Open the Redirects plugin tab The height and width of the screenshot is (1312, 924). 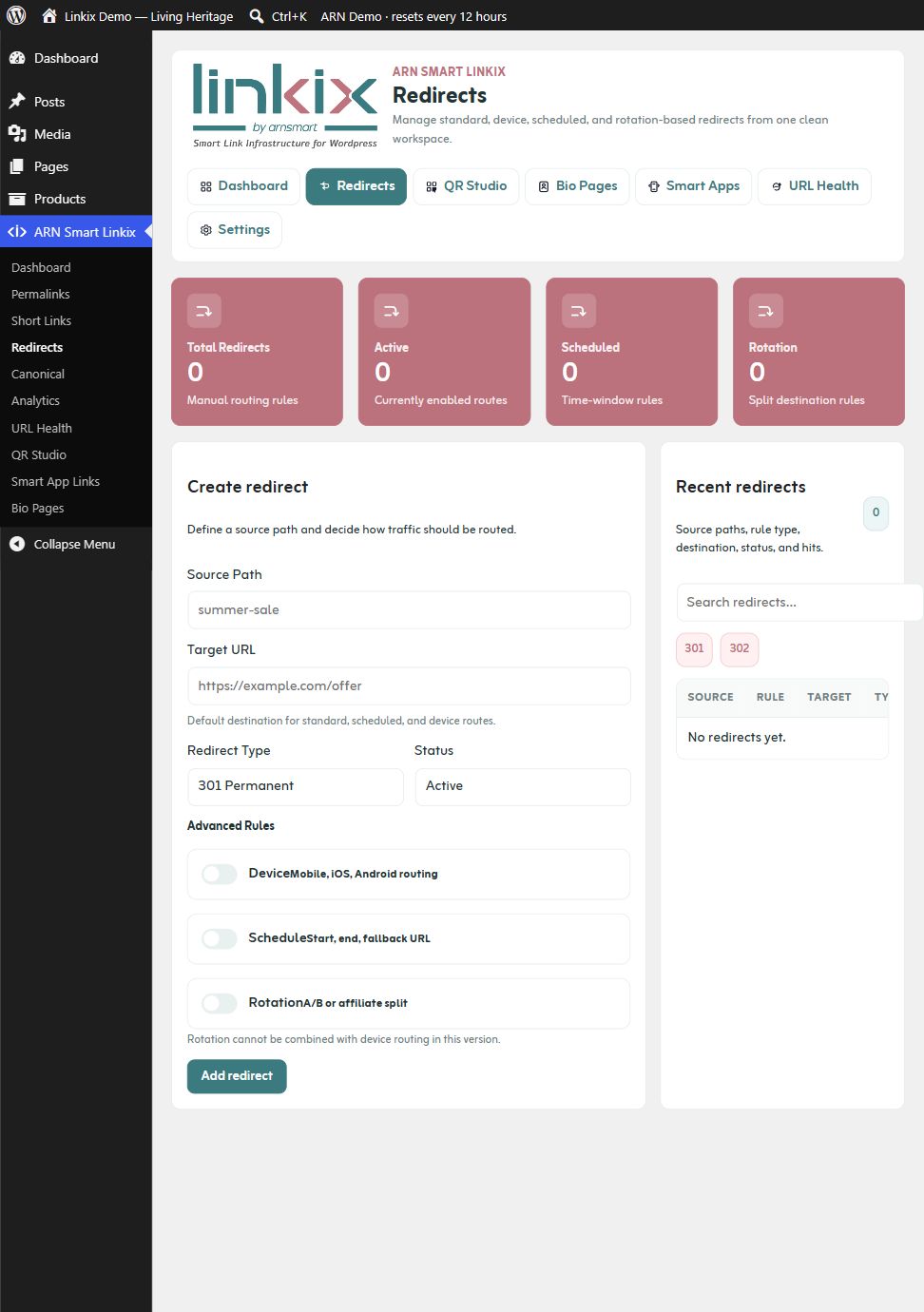tap(356, 186)
